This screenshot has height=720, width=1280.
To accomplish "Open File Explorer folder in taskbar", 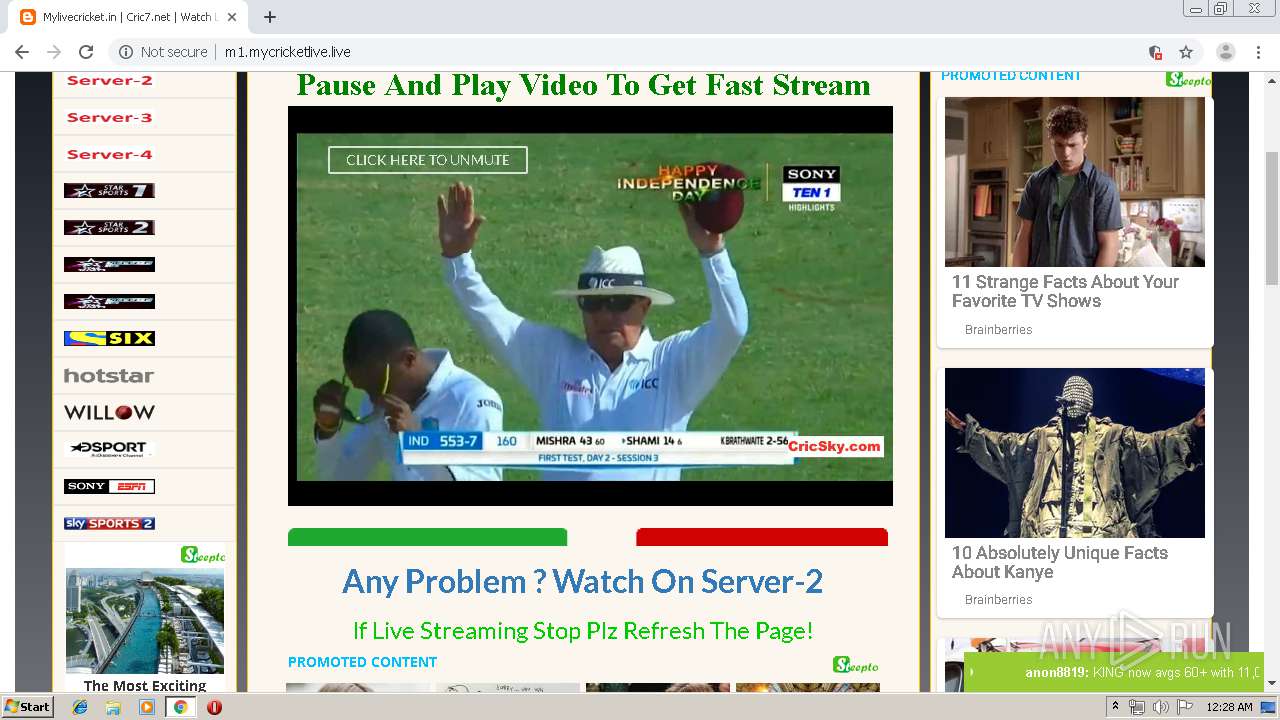I will pos(113,707).
